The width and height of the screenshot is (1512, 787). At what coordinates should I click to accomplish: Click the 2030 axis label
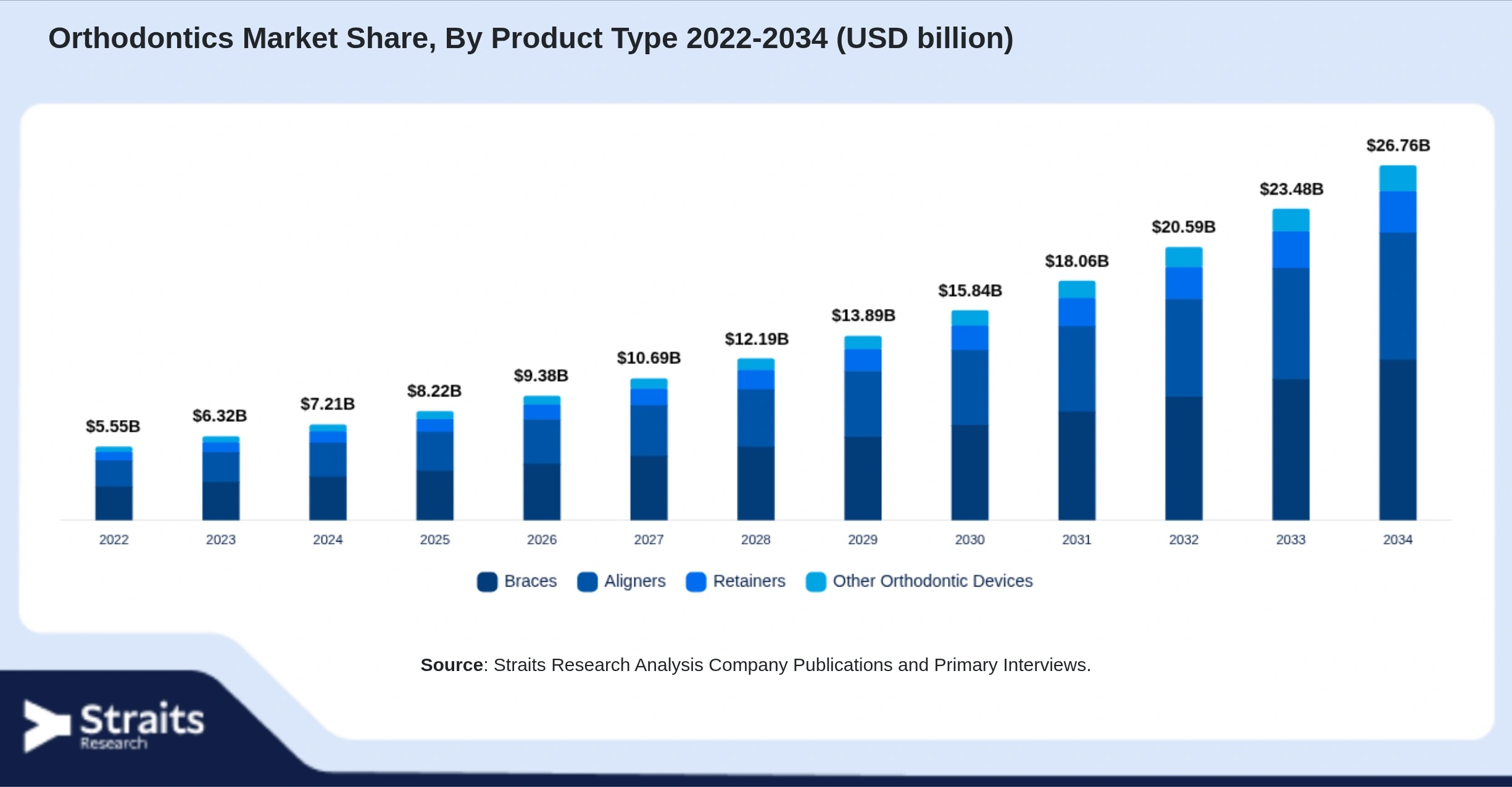click(x=970, y=540)
